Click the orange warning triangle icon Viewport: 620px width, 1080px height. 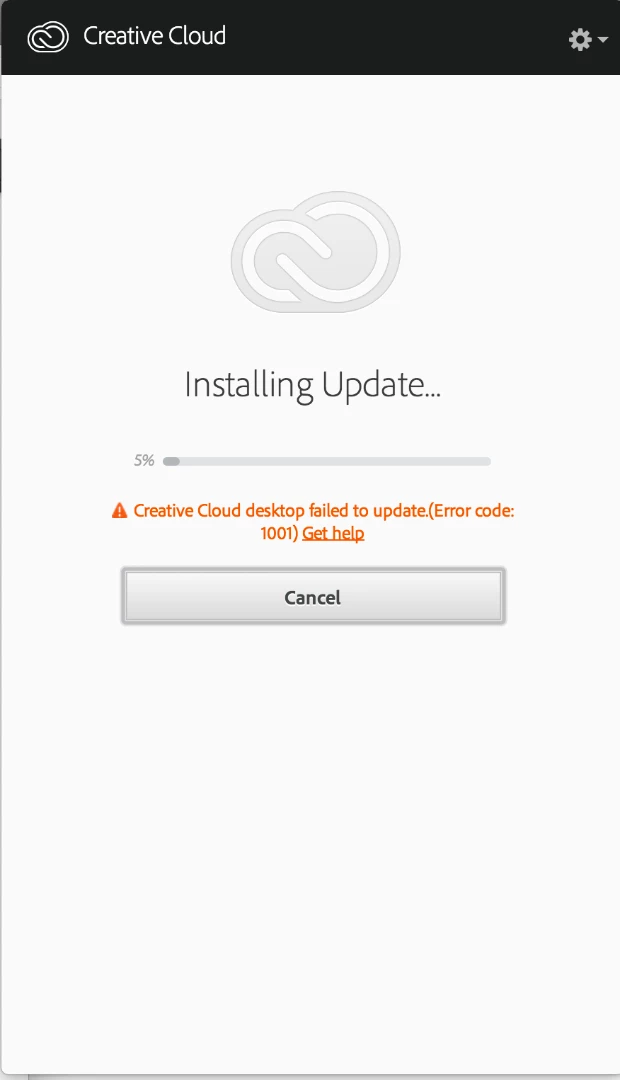(119, 510)
